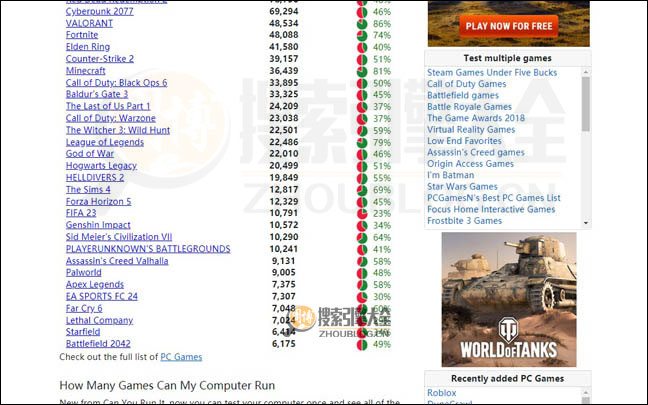Open the VALORANT game link
The image size is (648, 405).
(89, 24)
